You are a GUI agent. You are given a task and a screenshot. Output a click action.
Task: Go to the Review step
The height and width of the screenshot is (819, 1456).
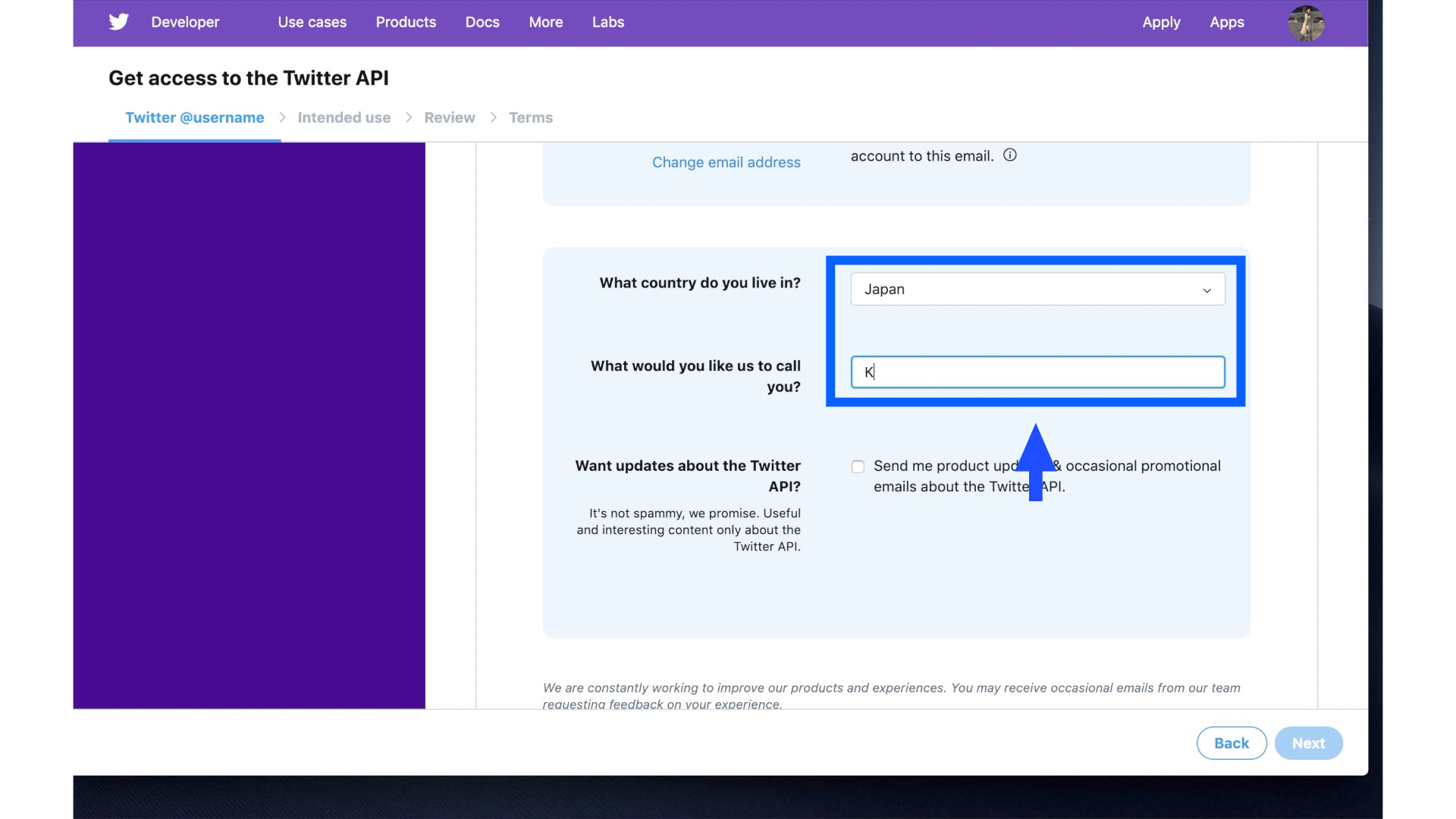[450, 118]
